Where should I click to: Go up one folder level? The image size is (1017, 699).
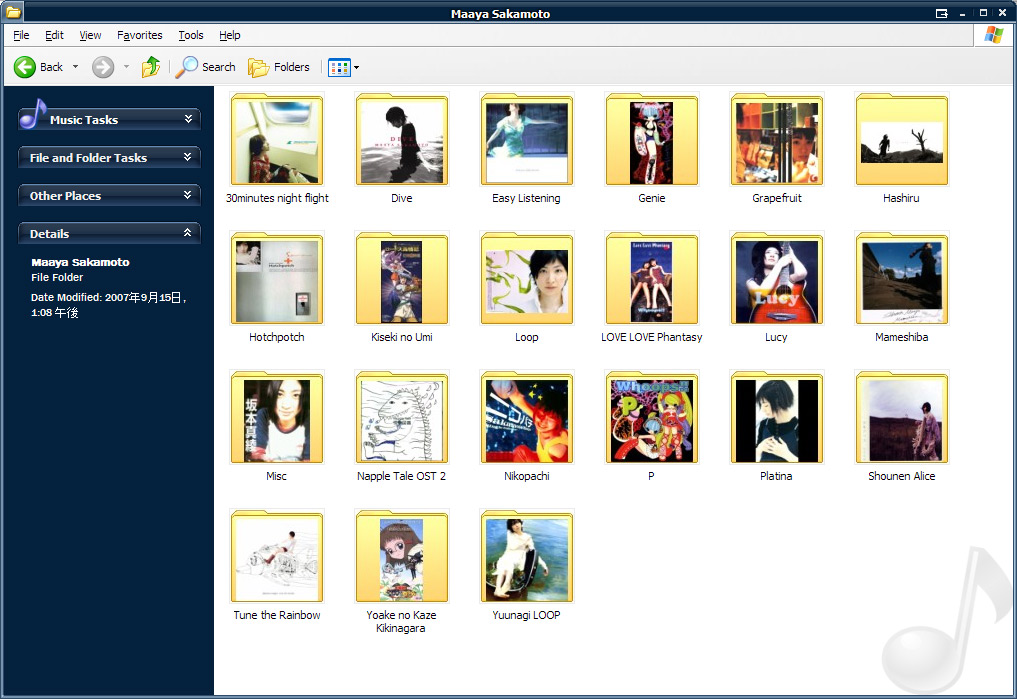(150, 67)
